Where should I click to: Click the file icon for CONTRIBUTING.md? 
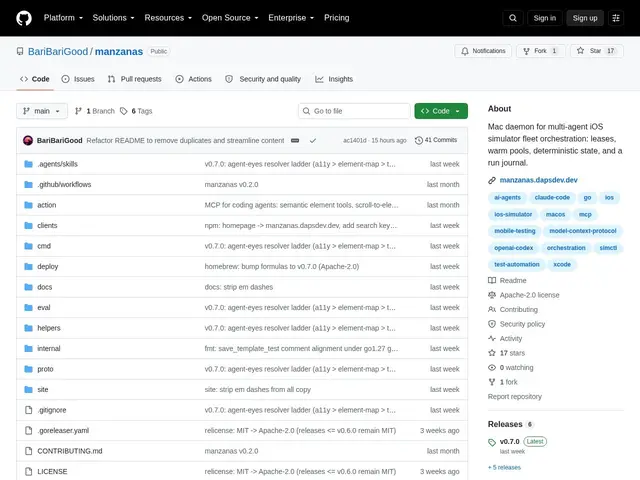[28, 451]
